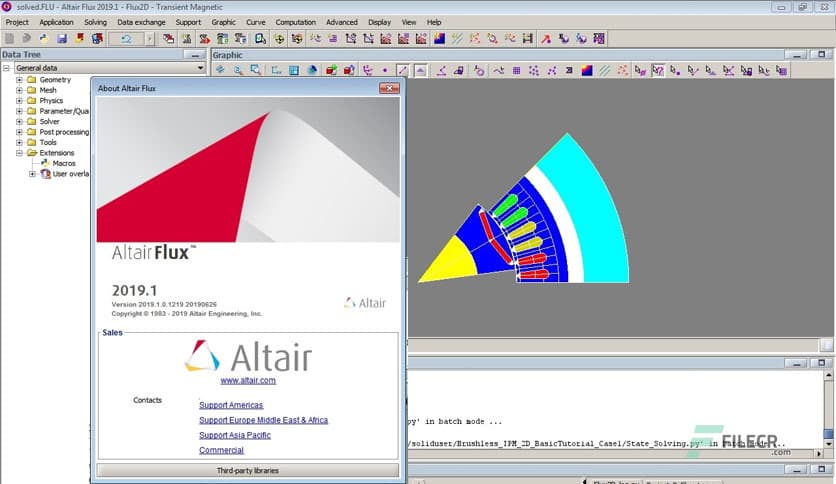Click the magnifier-over-page icon in main toolbar

[x=260, y=38]
